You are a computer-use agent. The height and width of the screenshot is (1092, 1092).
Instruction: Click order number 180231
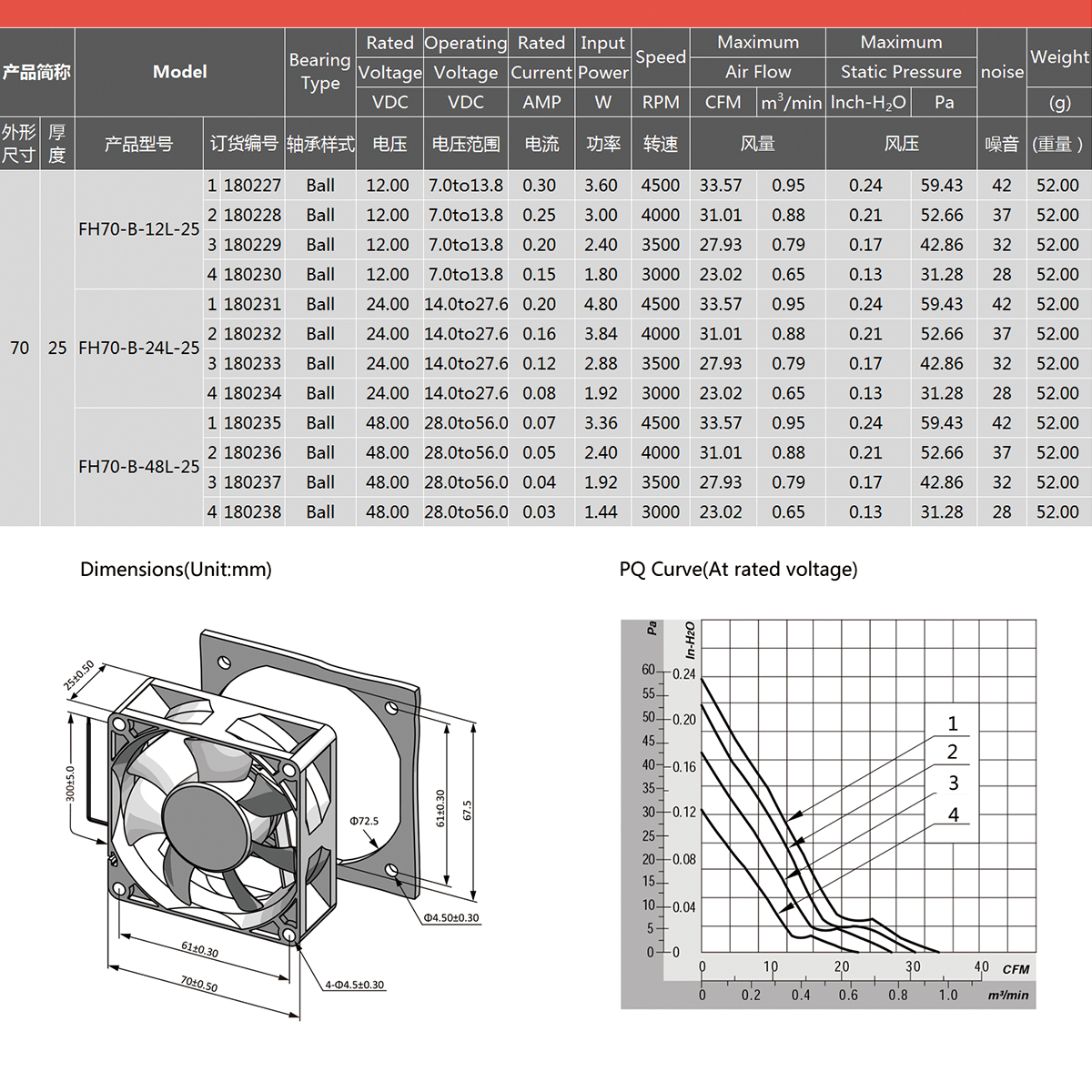coord(252,305)
